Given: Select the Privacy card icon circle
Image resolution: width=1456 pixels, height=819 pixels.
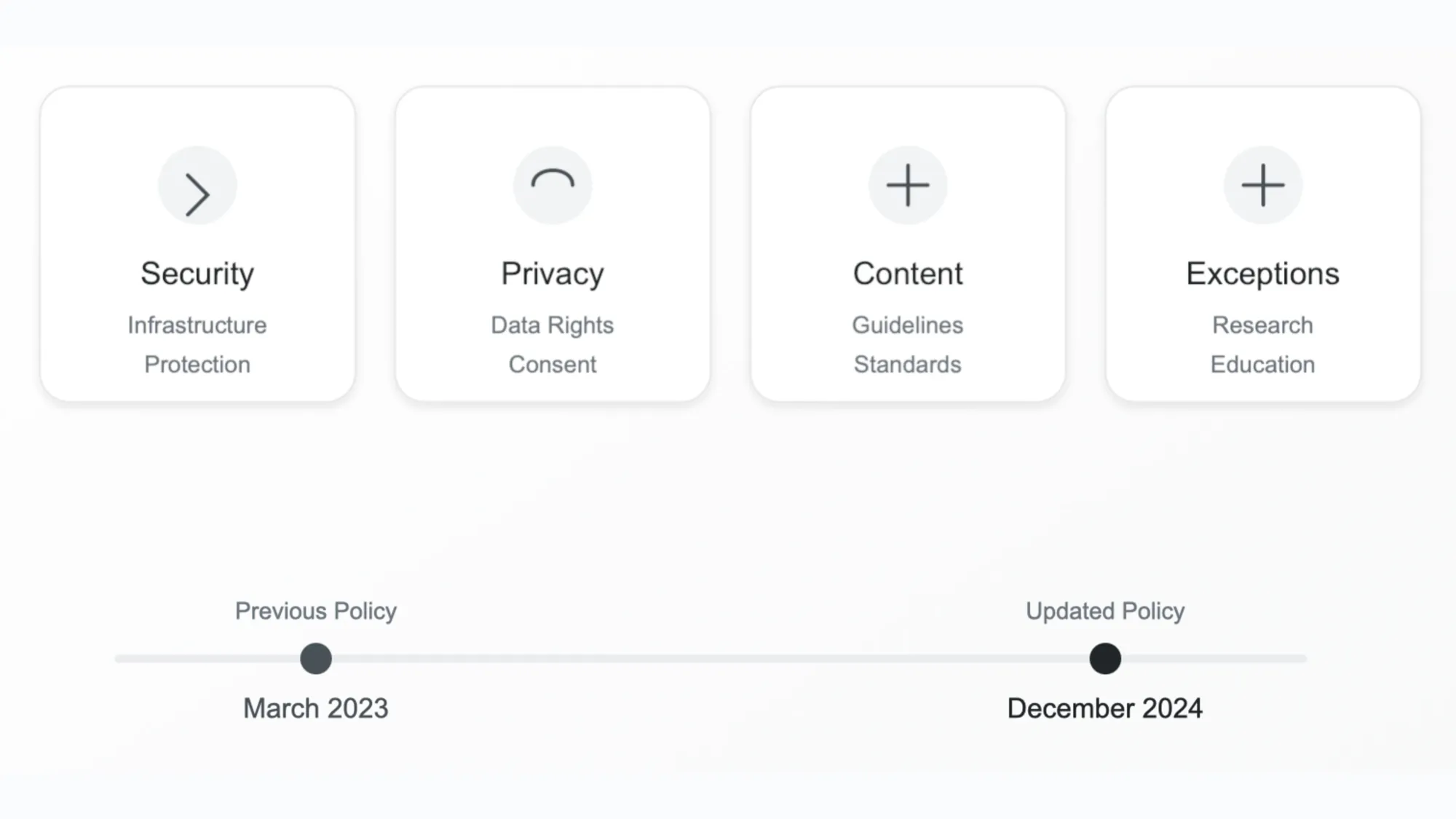Looking at the screenshot, I should 553,186.
